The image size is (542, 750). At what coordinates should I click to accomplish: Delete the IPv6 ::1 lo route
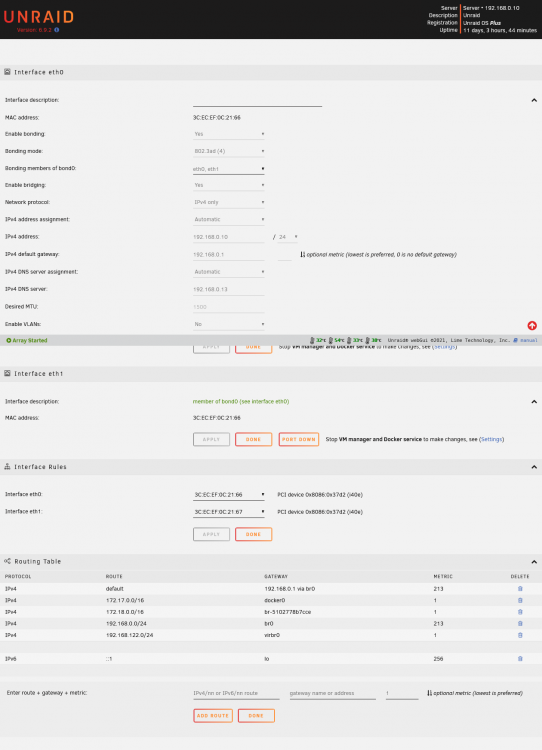pos(520,659)
